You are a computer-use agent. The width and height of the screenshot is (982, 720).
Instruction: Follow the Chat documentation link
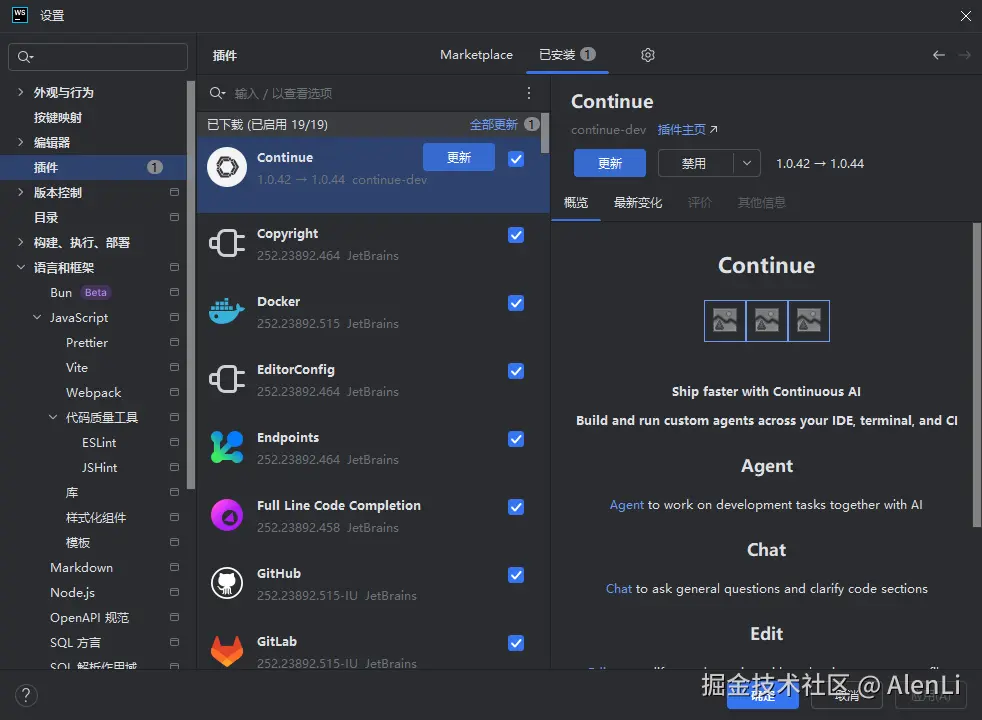click(618, 589)
